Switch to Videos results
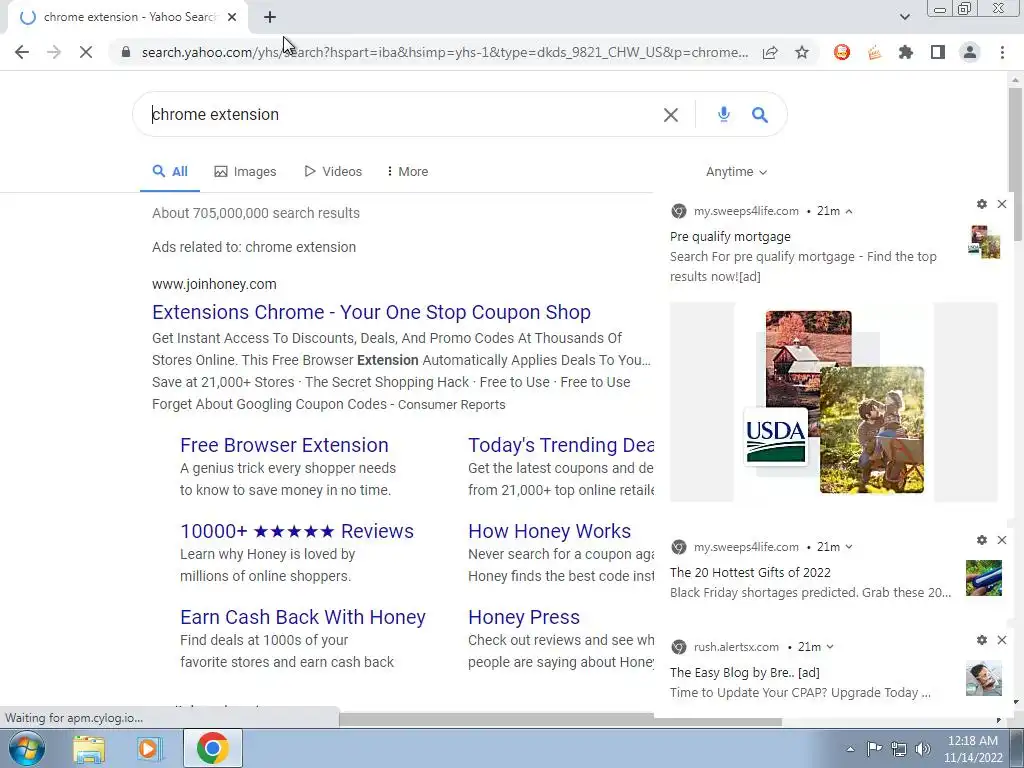 pos(333,172)
